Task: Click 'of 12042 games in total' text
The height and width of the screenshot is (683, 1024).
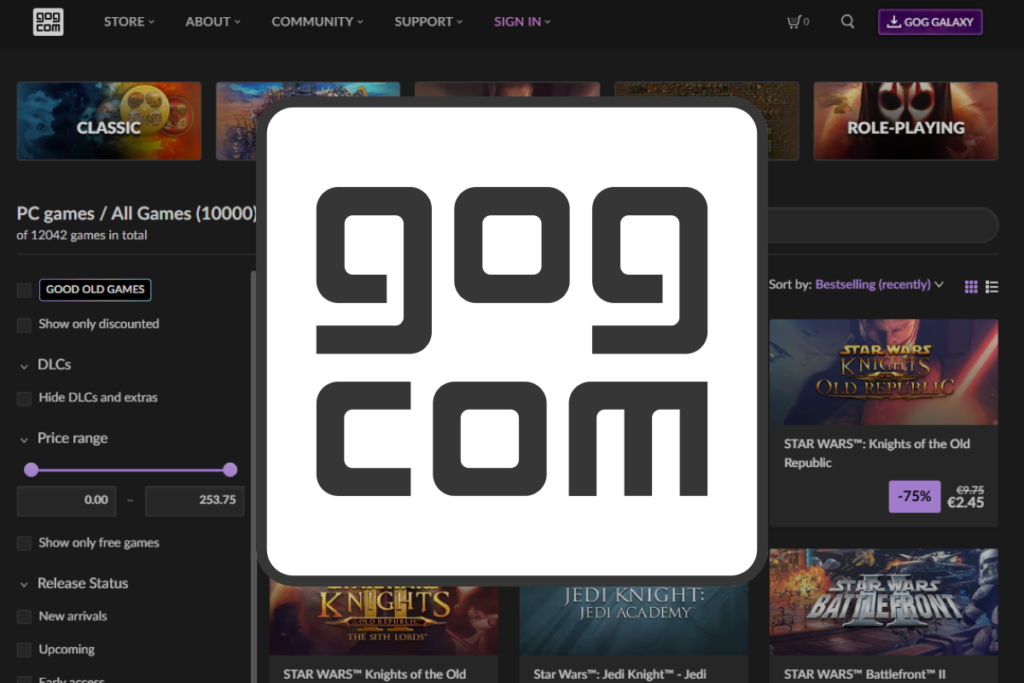Action: tap(82, 235)
